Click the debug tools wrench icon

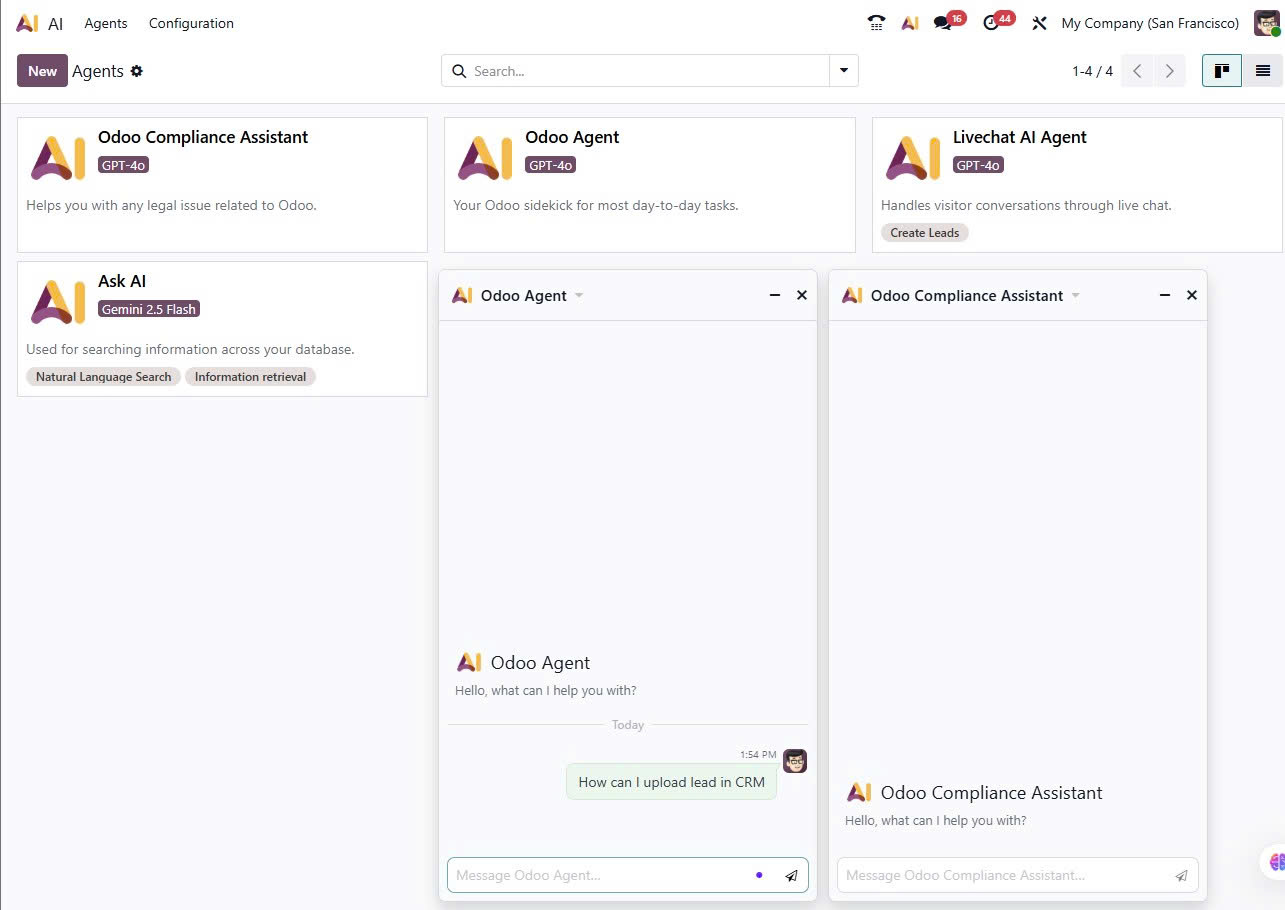tap(1039, 23)
